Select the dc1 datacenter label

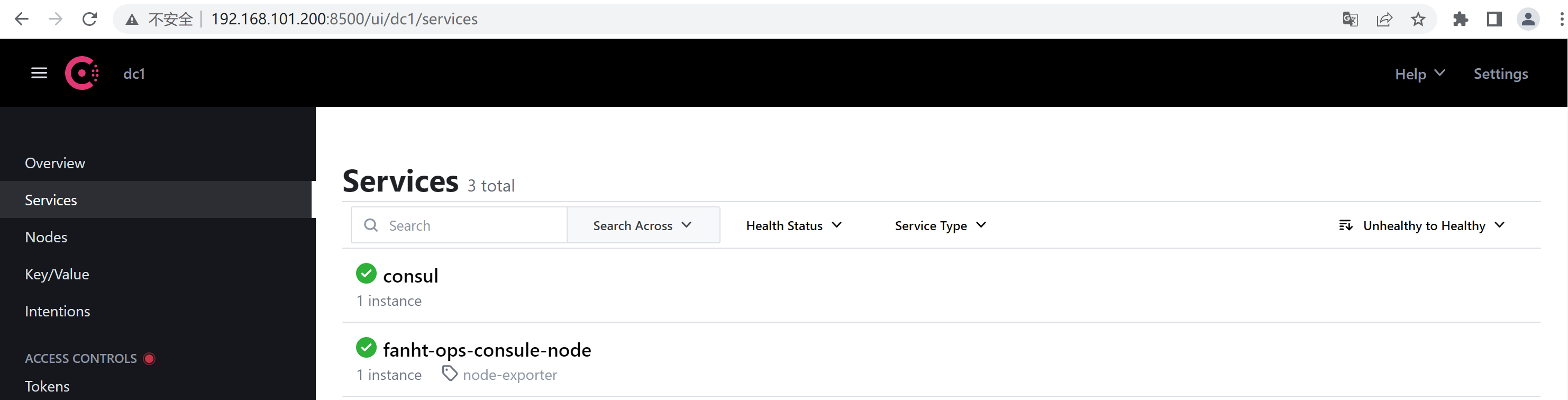click(x=134, y=74)
